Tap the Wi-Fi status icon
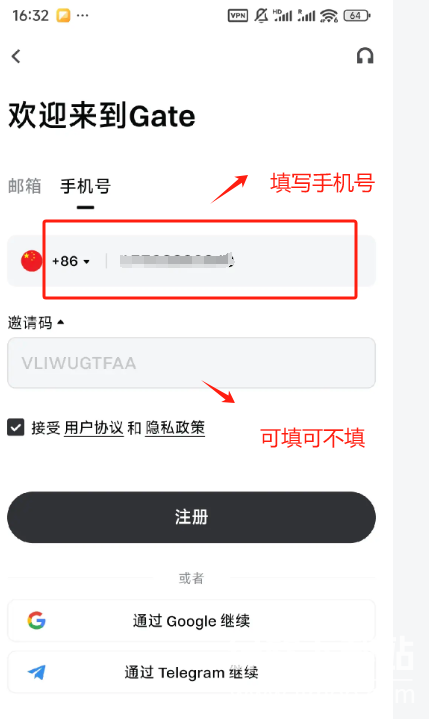The width and height of the screenshot is (429, 719). coord(329,16)
